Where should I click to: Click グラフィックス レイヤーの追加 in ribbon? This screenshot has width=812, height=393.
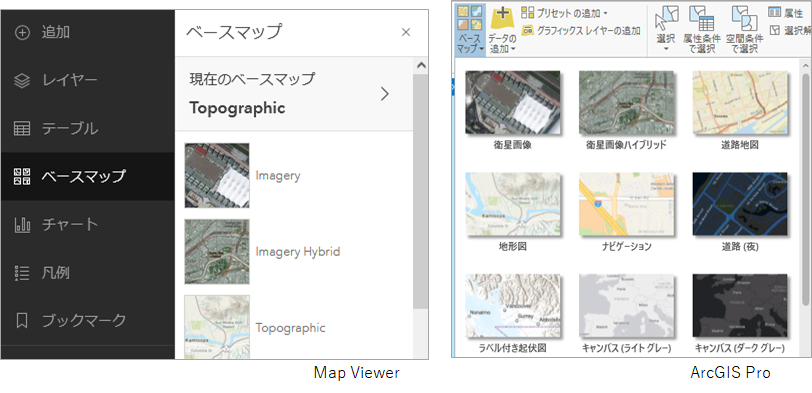(x=581, y=31)
